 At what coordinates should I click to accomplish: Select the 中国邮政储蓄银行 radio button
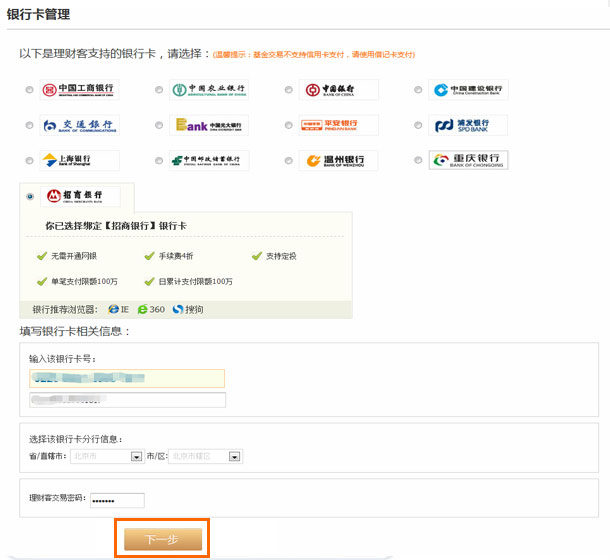[159, 161]
